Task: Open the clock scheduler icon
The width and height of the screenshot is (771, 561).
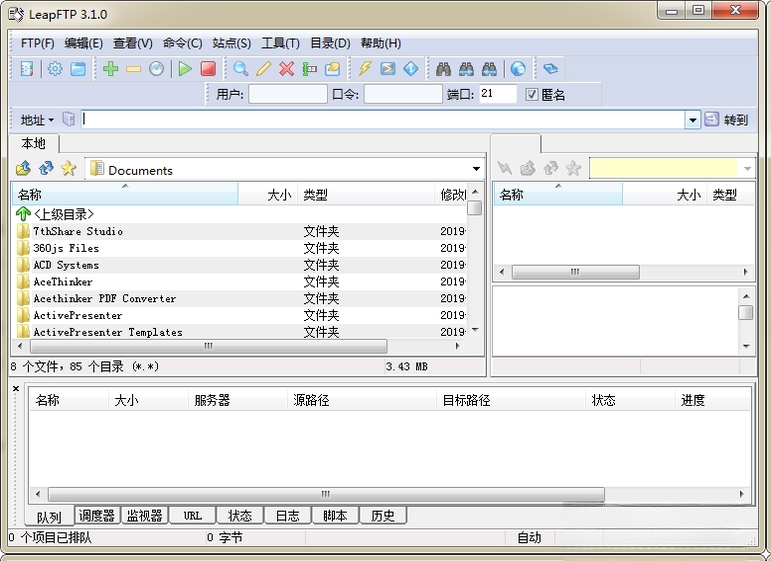Action: tap(156, 68)
